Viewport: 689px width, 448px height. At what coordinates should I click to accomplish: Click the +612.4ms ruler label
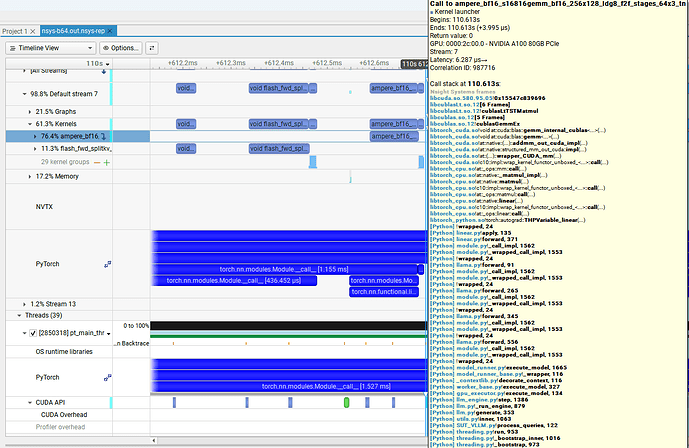(279, 63)
